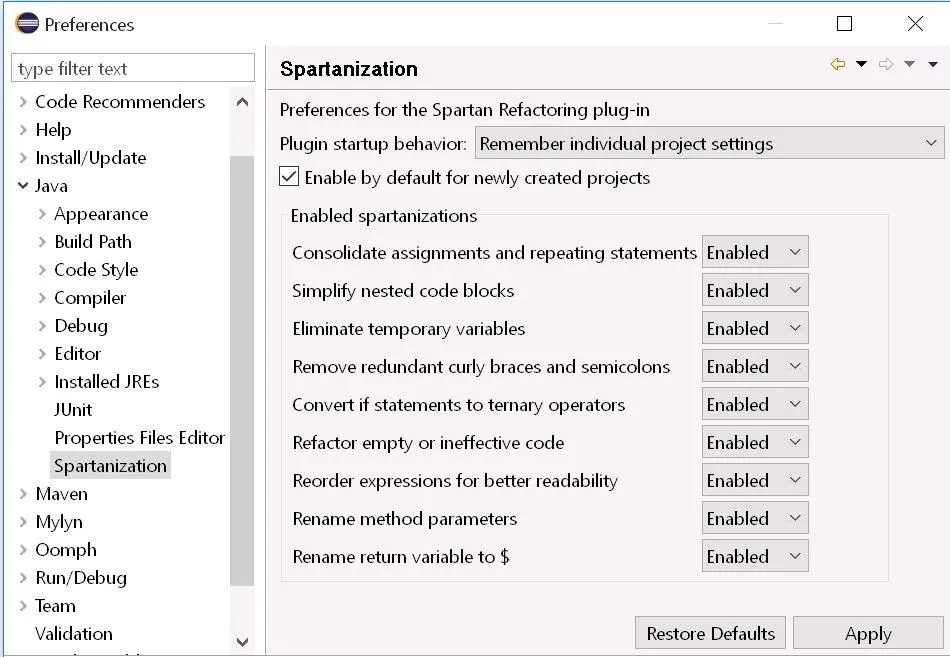950x657 pixels.
Task: Click the forward navigation arrow icon
Action: [885, 65]
